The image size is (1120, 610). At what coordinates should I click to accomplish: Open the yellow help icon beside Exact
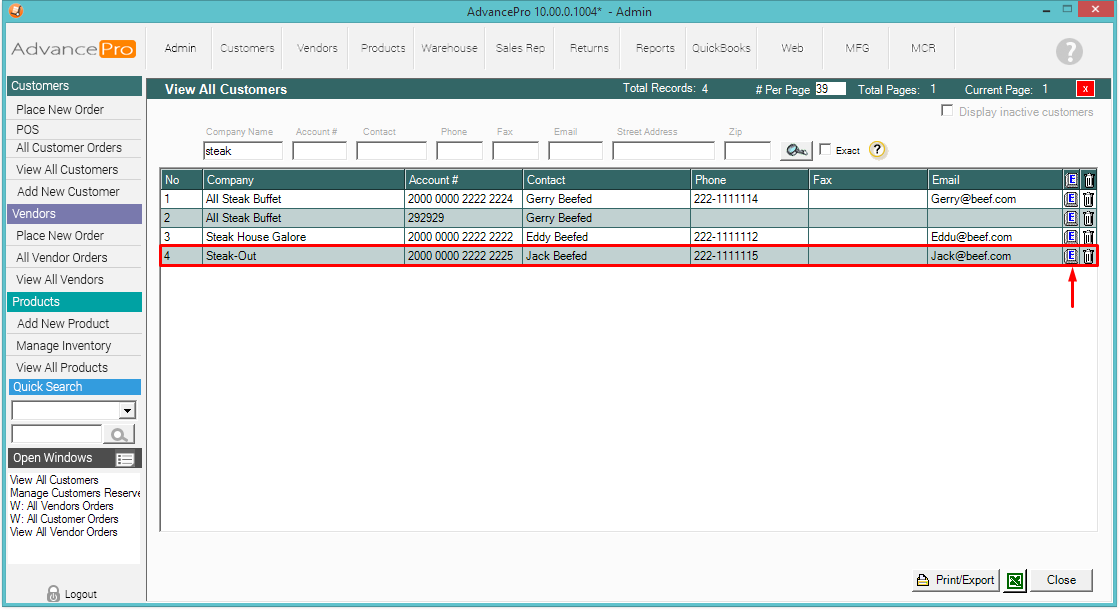877,150
